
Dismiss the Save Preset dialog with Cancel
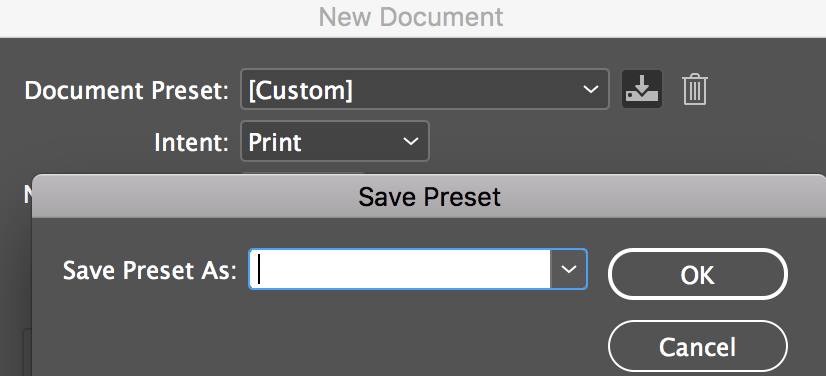[697, 347]
